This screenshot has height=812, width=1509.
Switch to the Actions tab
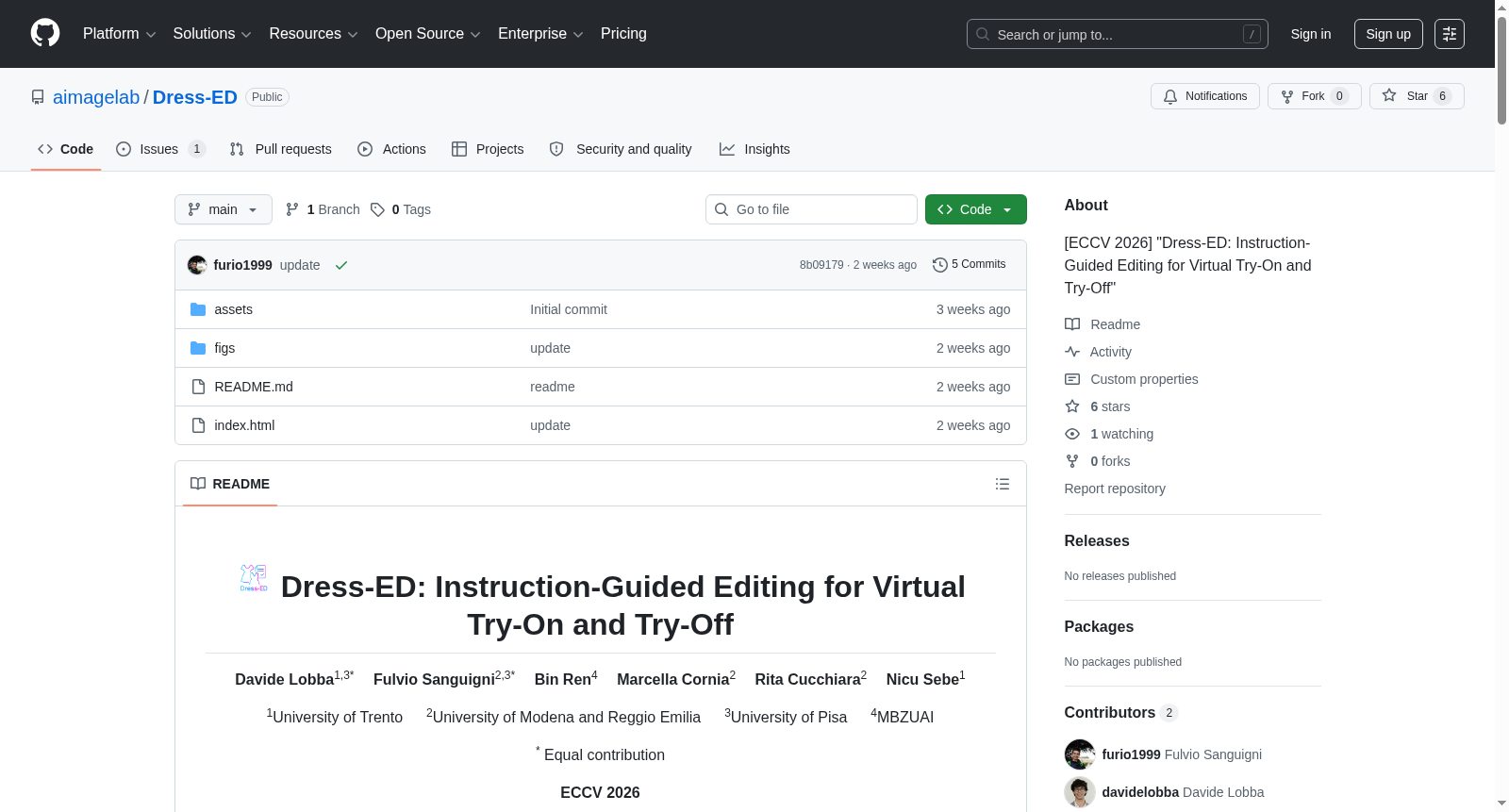tap(392, 149)
